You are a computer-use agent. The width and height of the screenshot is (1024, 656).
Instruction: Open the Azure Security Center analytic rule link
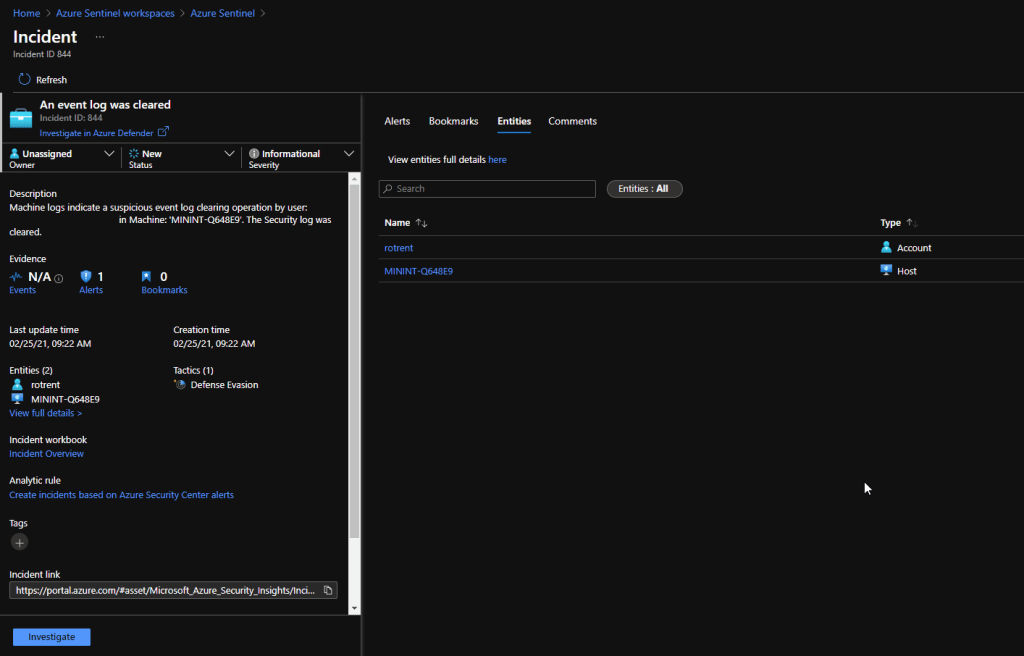pos(121,495)
